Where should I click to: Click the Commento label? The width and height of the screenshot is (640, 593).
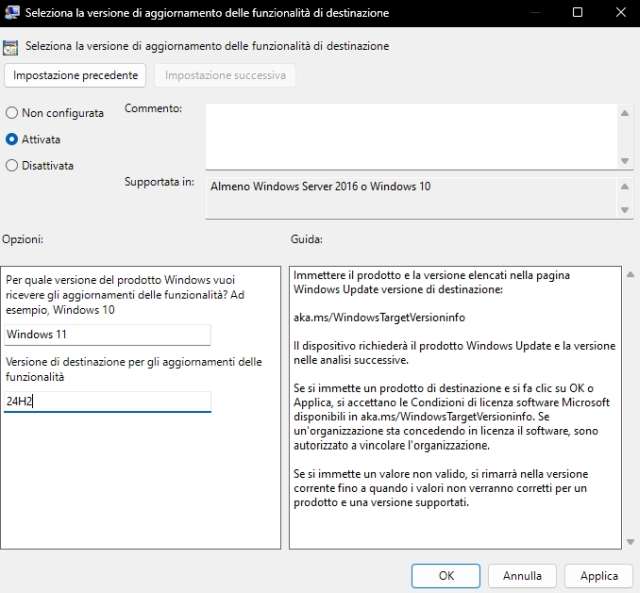click(153, 108)
